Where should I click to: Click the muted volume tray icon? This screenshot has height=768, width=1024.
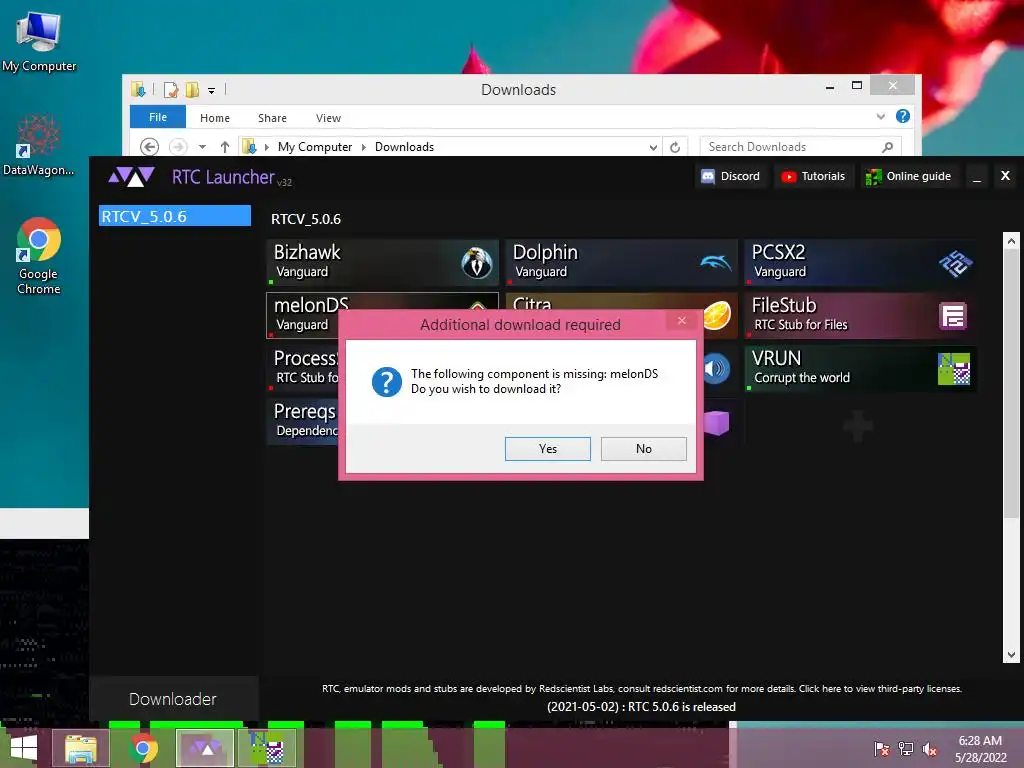pyautogui.click(x=929, y=749)
